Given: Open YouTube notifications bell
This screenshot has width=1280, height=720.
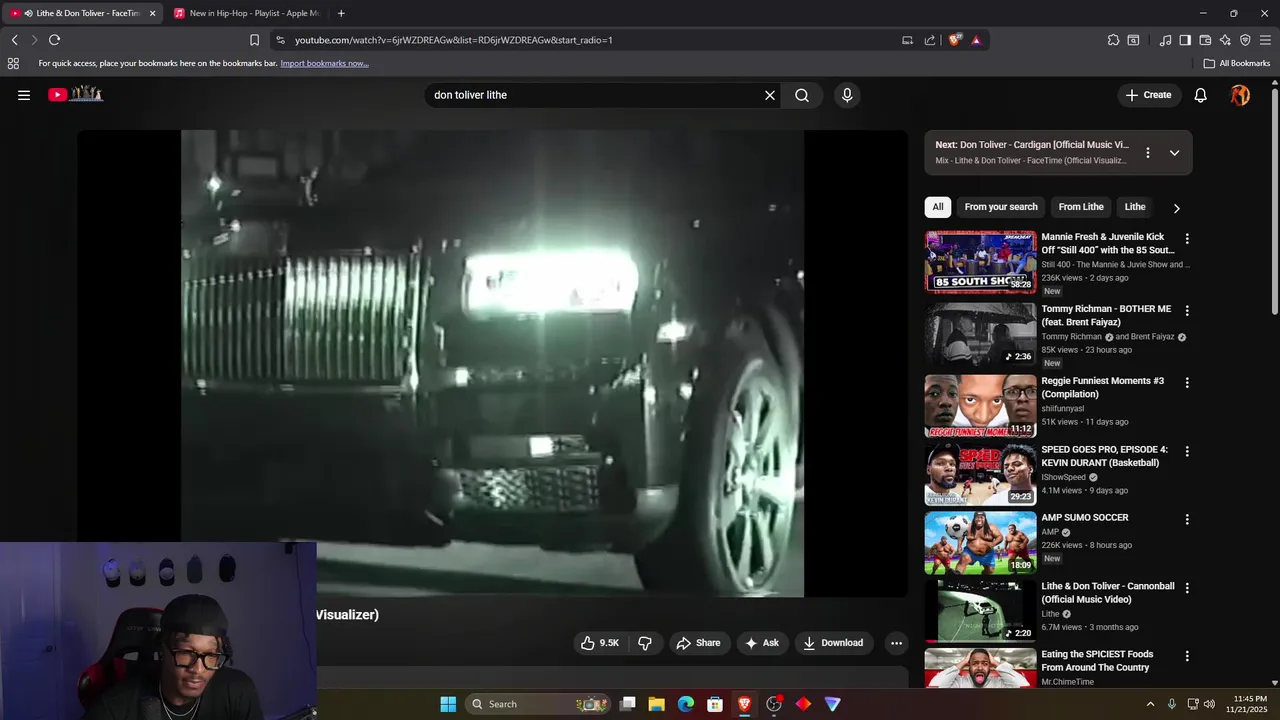Looking at the screenshot, I should (x=1201, y=95).
